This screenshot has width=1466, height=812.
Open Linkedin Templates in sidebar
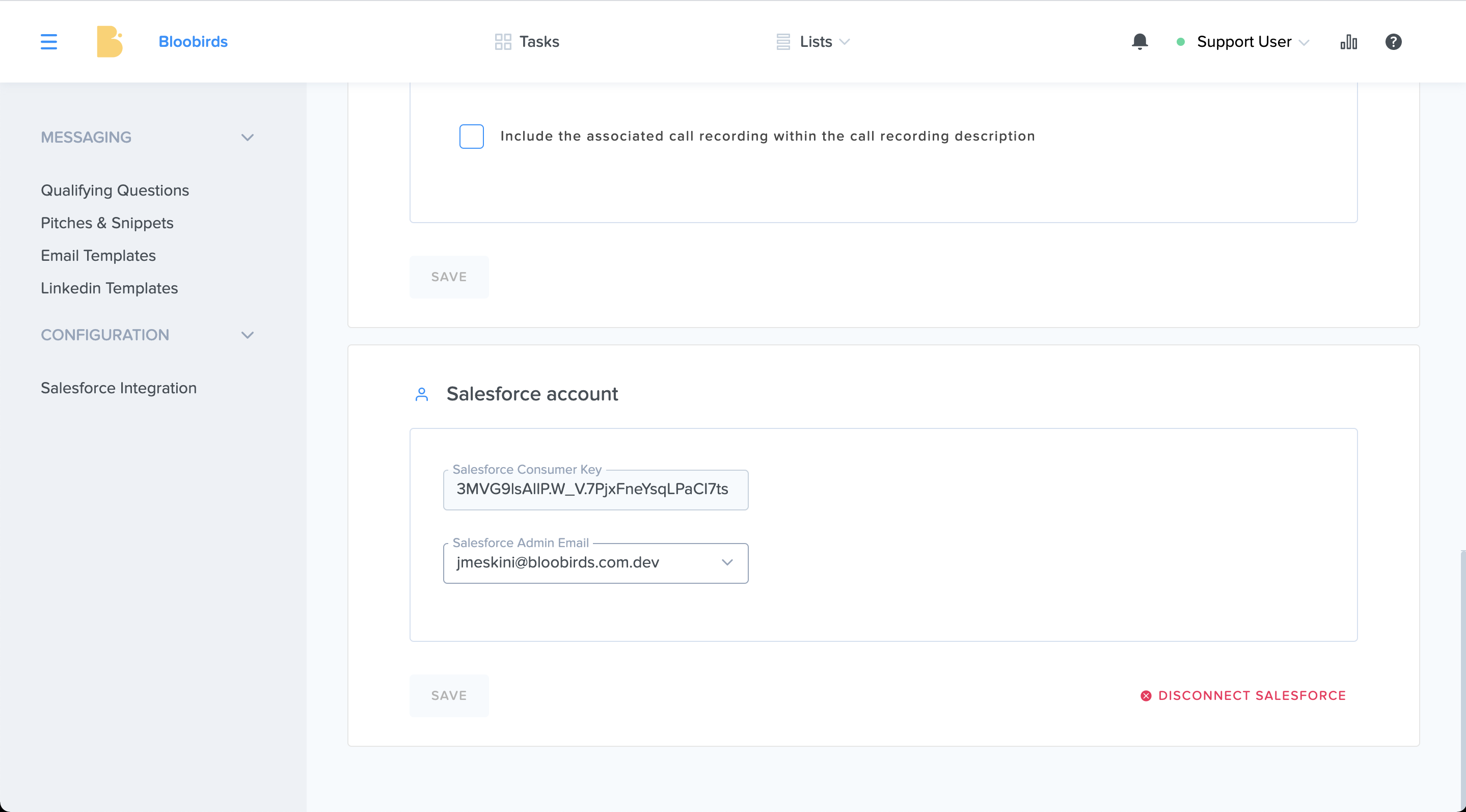pos(110,288)
